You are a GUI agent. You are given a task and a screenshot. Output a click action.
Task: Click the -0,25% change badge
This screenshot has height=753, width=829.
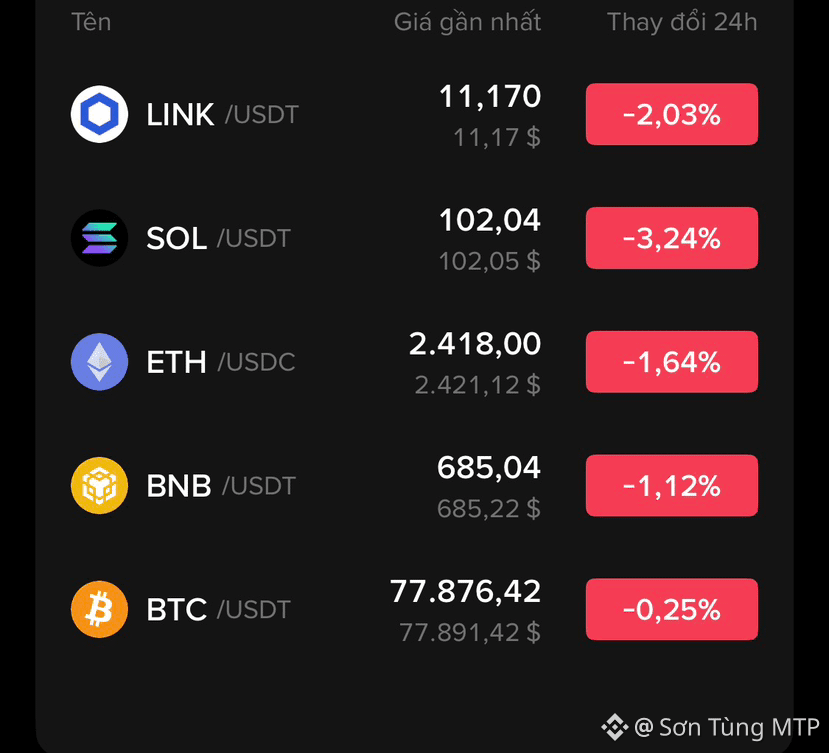point(671,609)
